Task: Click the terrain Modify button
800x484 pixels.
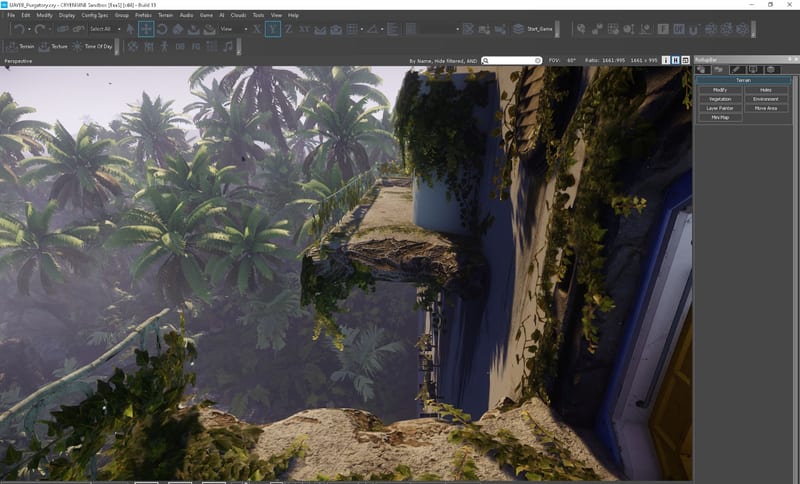Action: click(720, 90)
